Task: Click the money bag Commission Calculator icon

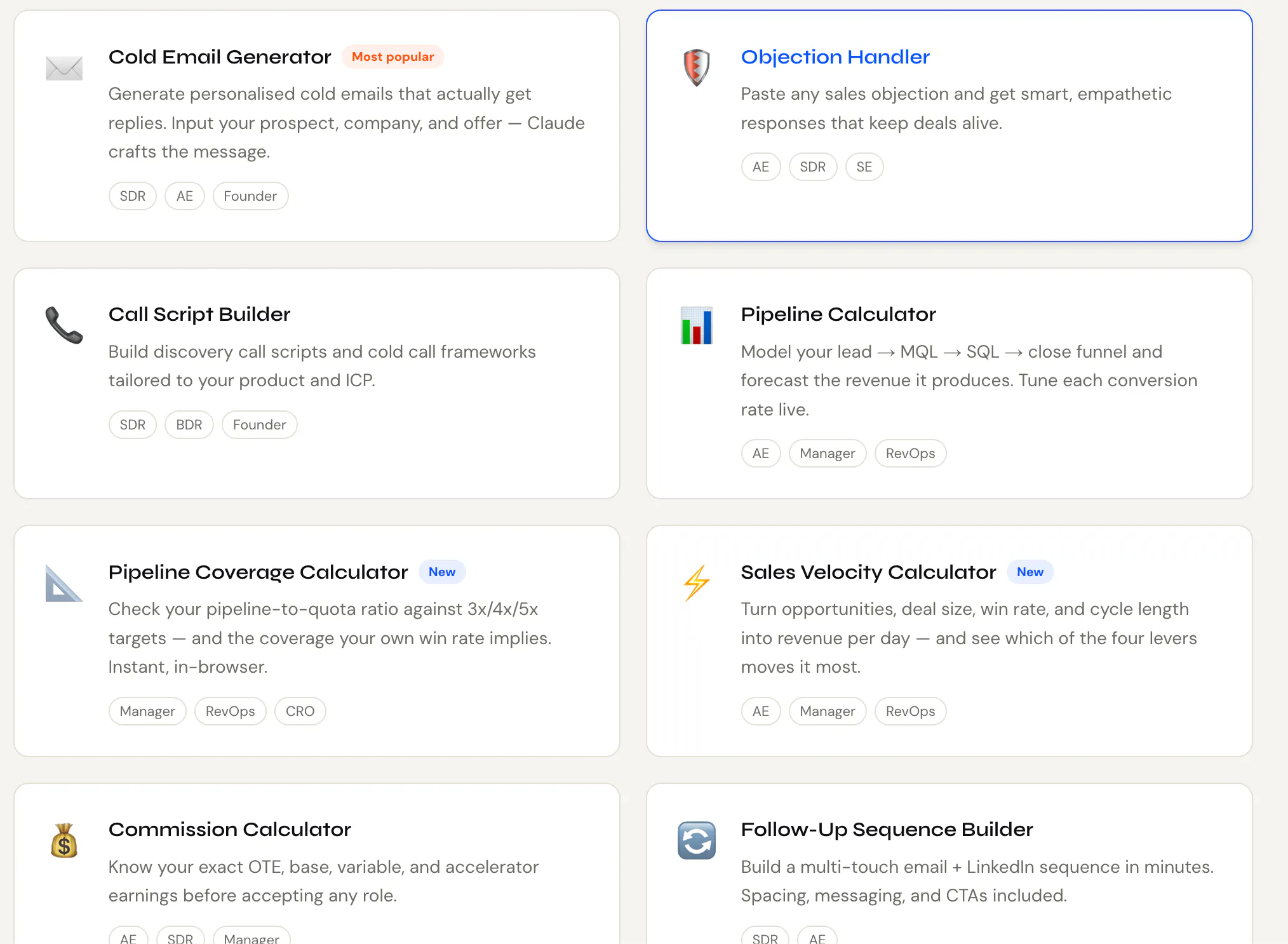Action: point(64,840)
